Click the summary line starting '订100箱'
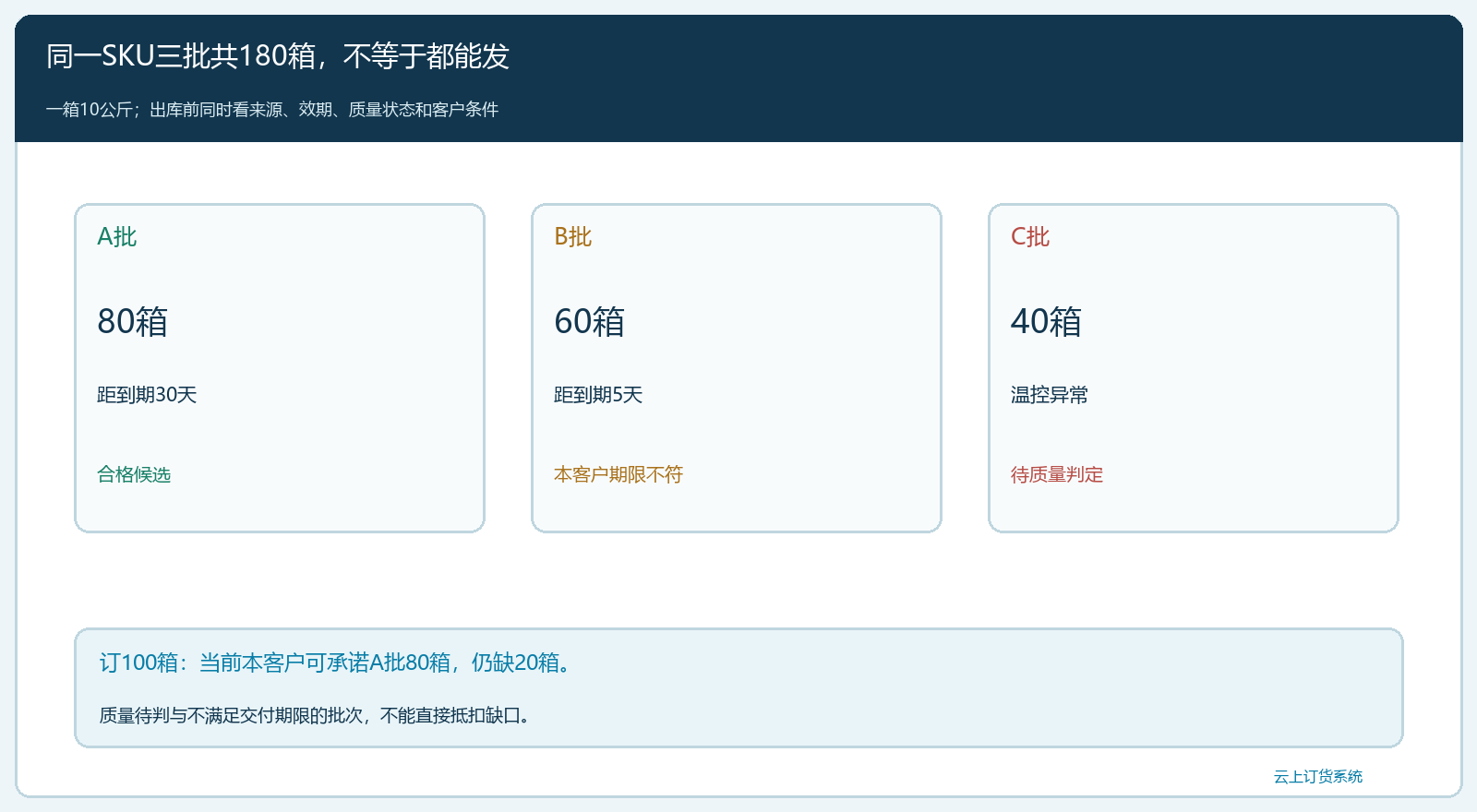This screenshot has width=1477, height=812. pyautogui.click(x=337, y=663)
